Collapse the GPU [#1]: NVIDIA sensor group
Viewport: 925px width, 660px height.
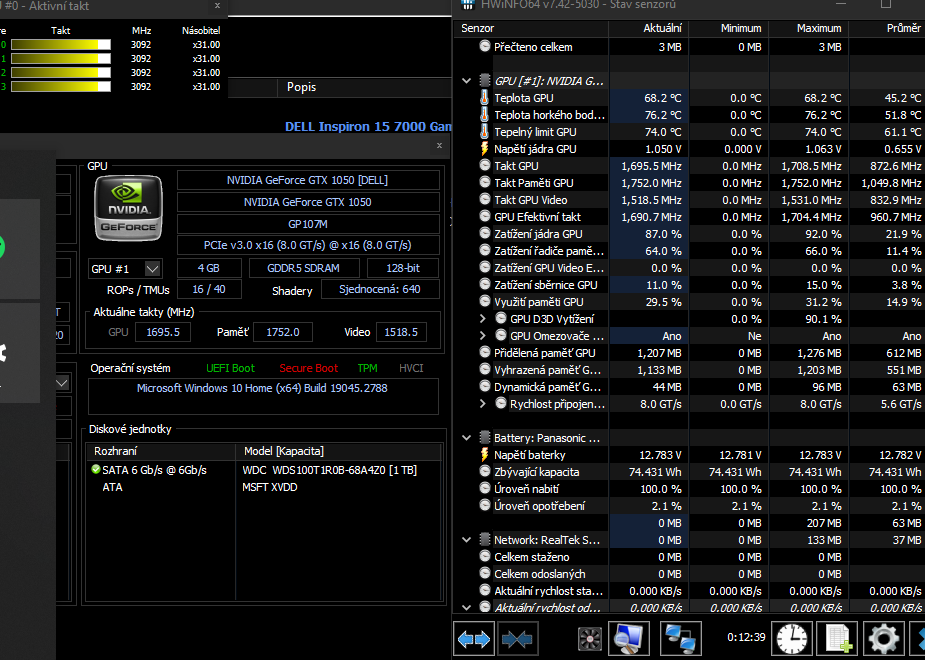pyautogui.click(x=467, y=81)
